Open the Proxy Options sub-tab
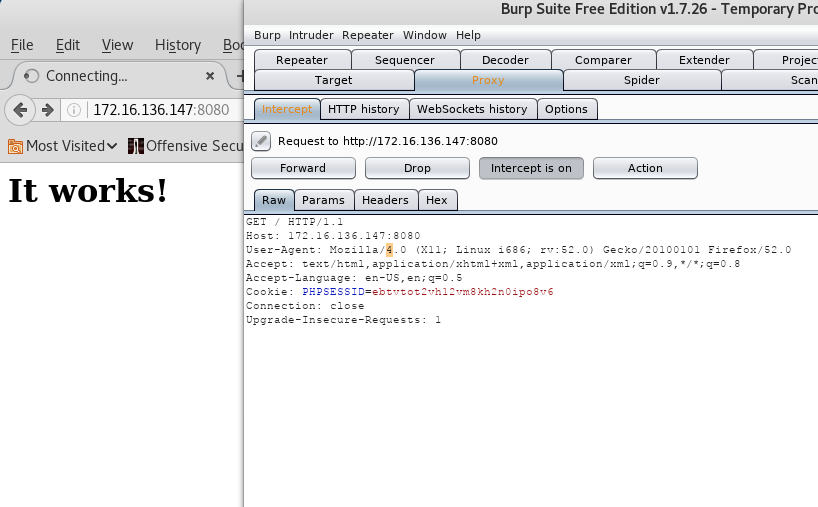The image size is (818, 507). [567, 109]
